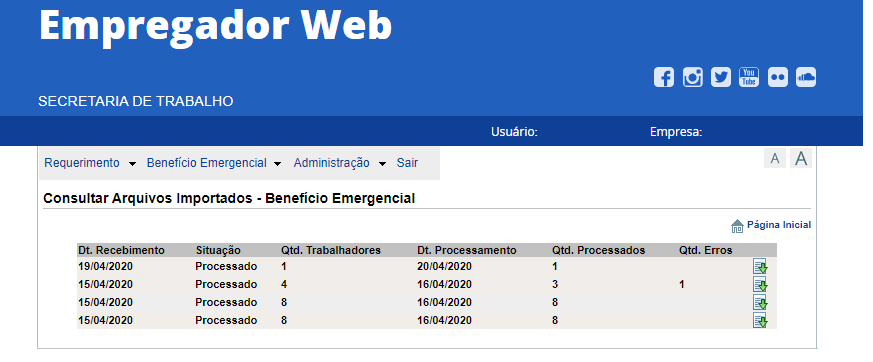Open the Instagram social icon

(693, 77)
